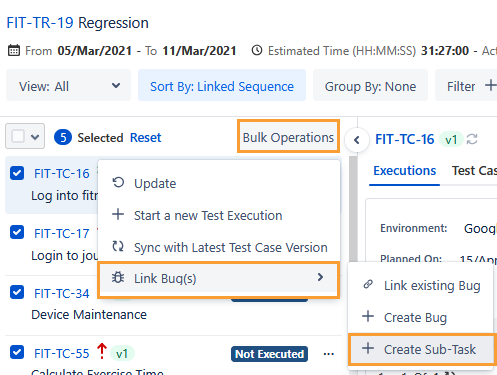Open the FIT-TR-19 test run link
The image size is (497, 375).
tap(40, 23)
